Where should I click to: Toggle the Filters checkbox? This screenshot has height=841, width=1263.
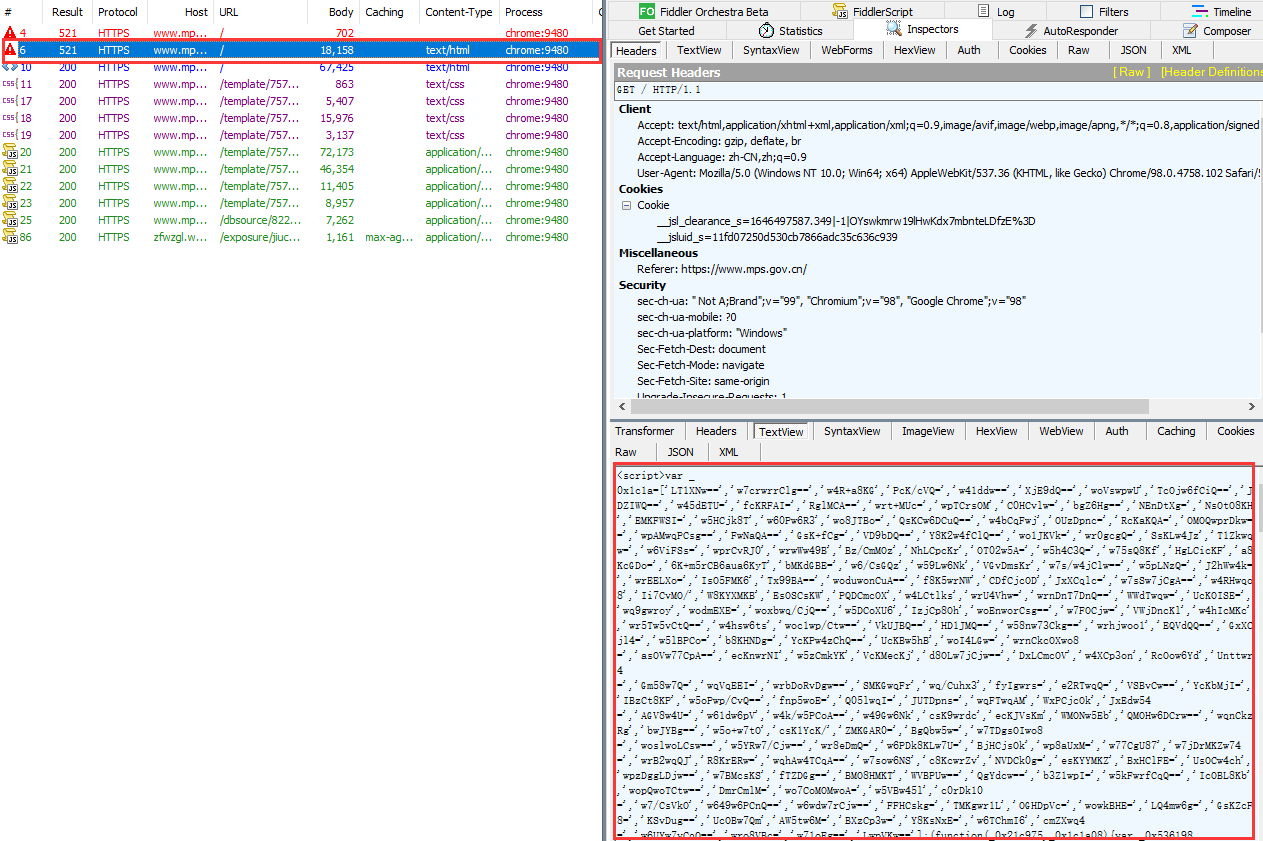tap(1086, 12)
